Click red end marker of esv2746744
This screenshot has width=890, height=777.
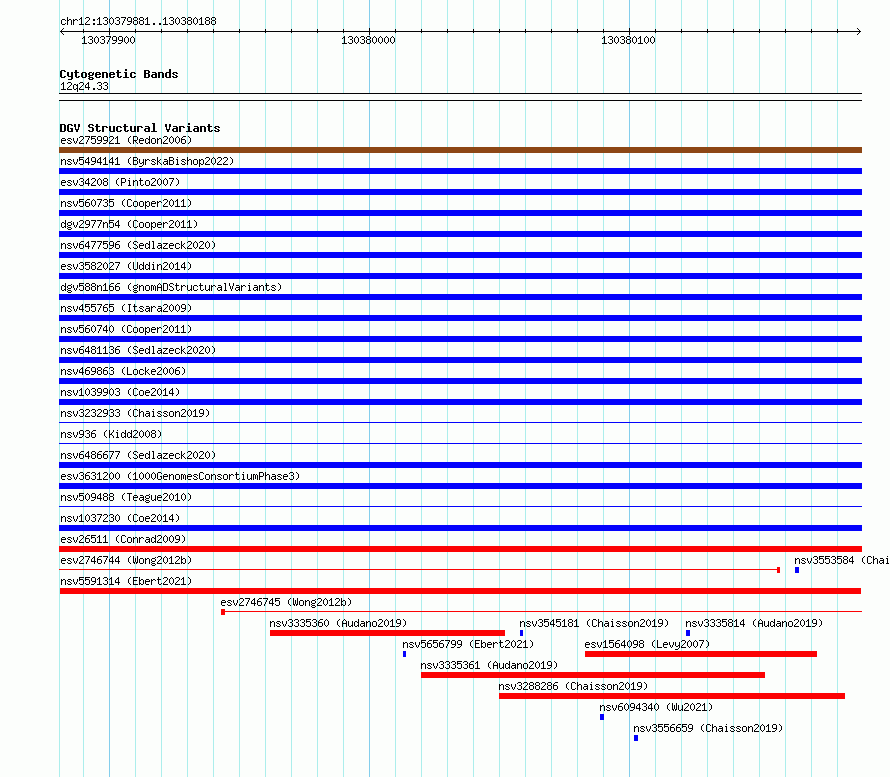coord(778,570)
